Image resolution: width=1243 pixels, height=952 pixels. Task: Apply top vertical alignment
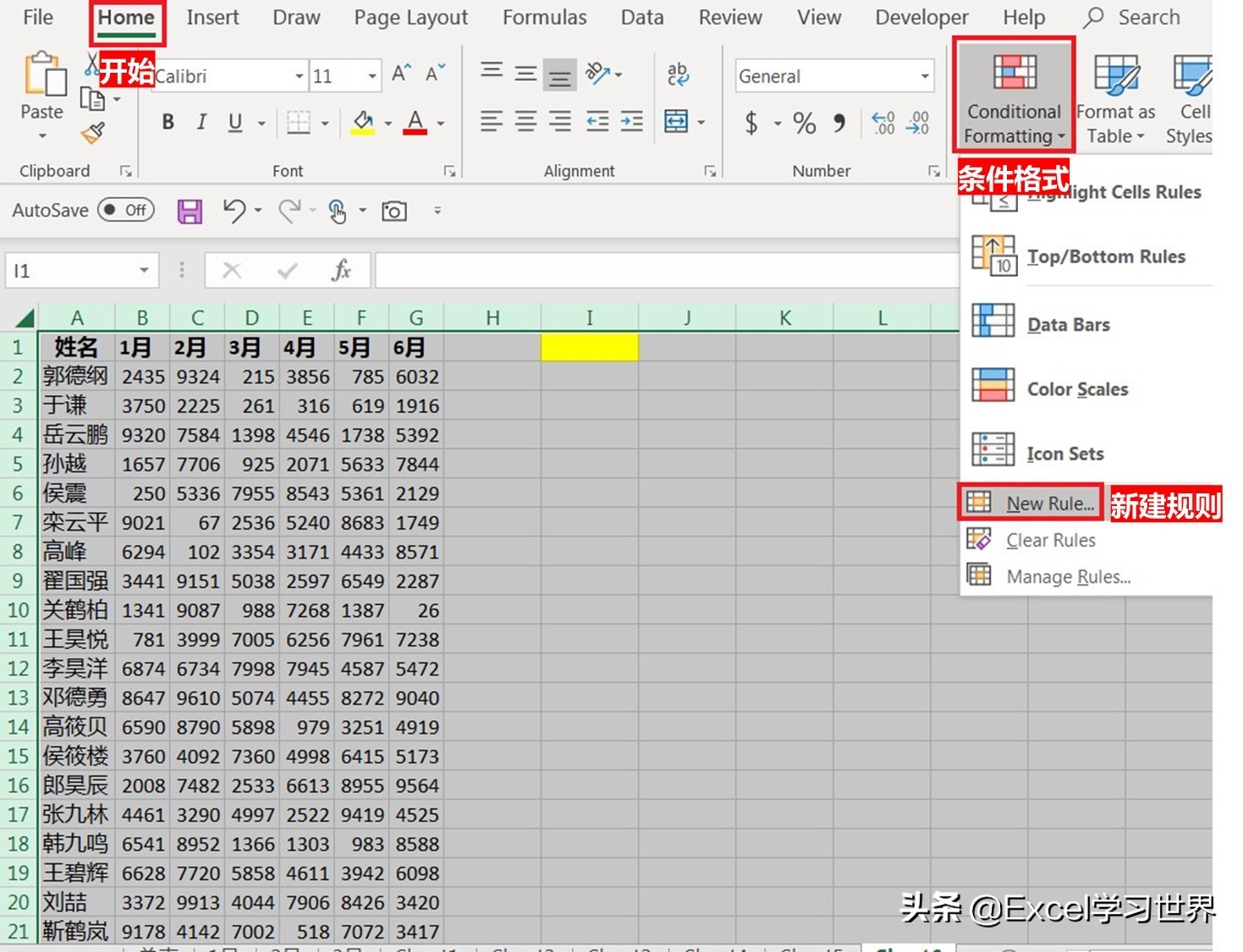click(x=492, y=73)
